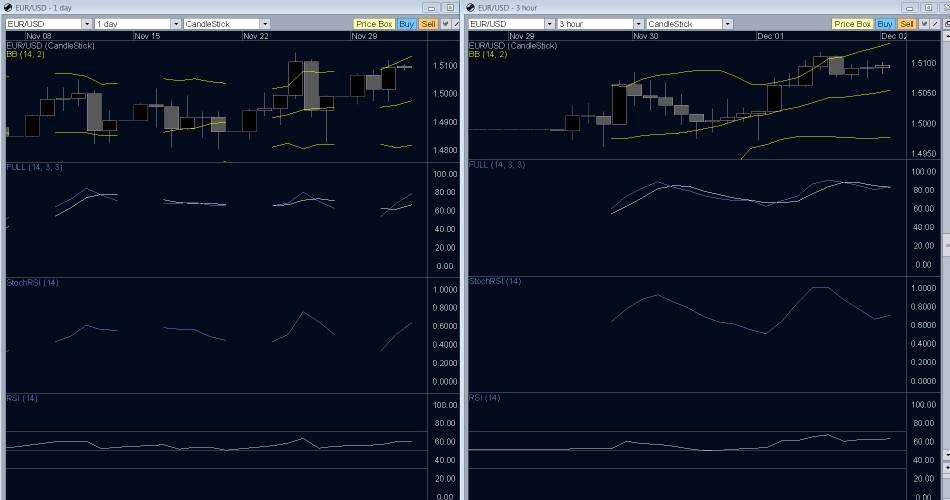
Task: Click 1.4800 price level on 1 day price axis
Action: [x=445, y=150]
